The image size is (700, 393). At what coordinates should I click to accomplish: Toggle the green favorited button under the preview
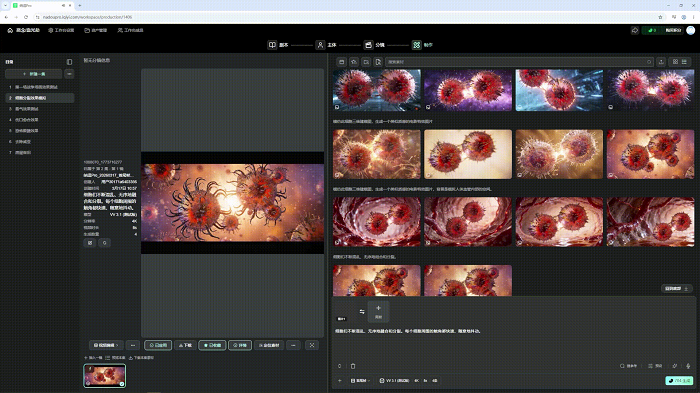click(212, 345)
